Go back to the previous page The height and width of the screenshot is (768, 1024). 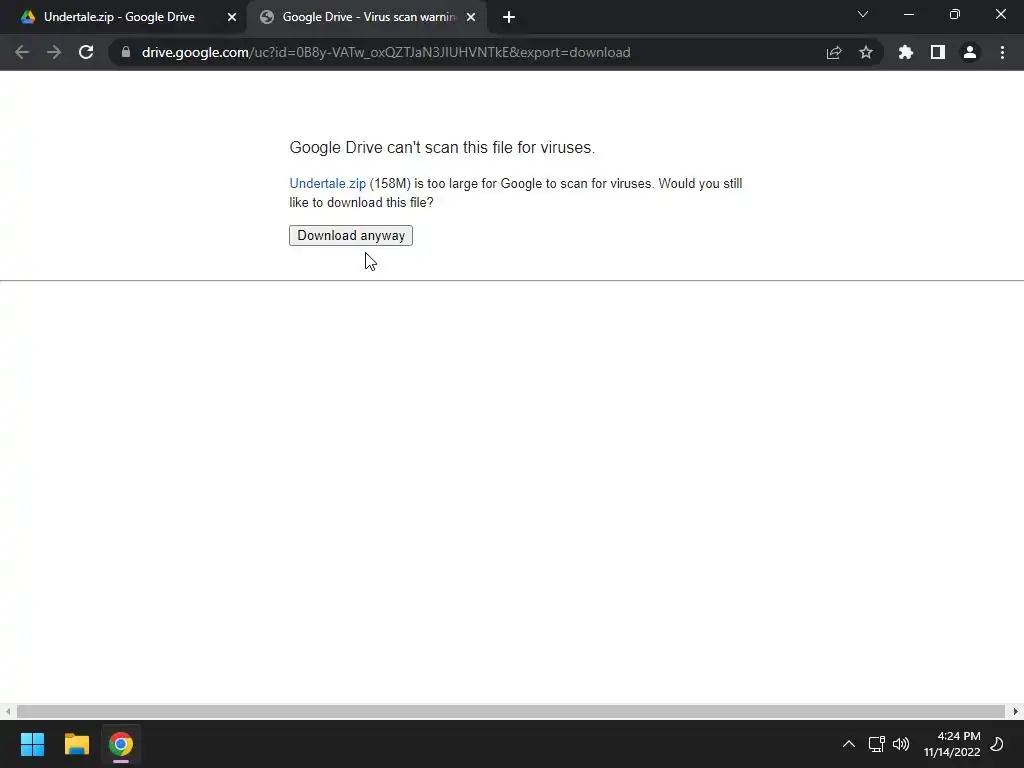coord(22,52)
